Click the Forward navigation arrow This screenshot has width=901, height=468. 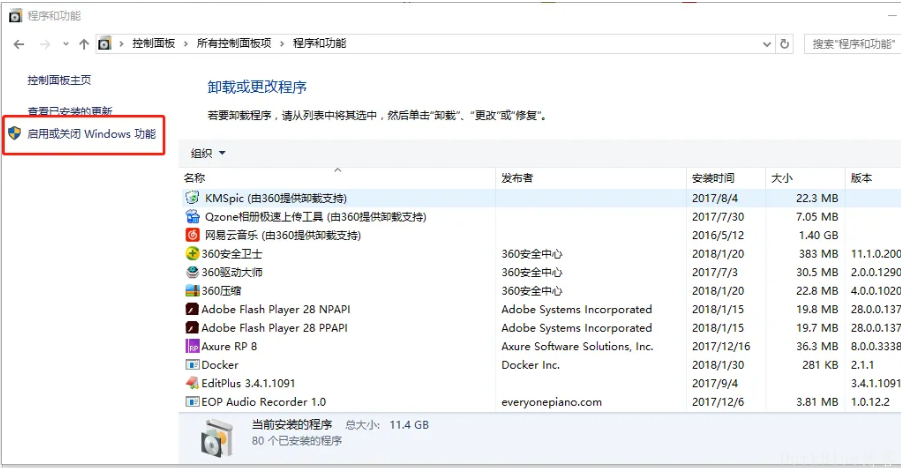pyautogui.click(x=45, y=44)
